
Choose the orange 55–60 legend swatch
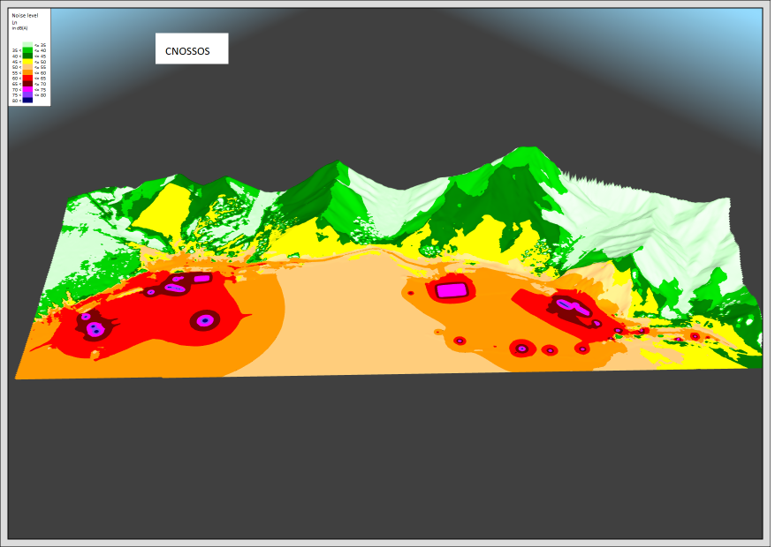[x=27, y=72]
